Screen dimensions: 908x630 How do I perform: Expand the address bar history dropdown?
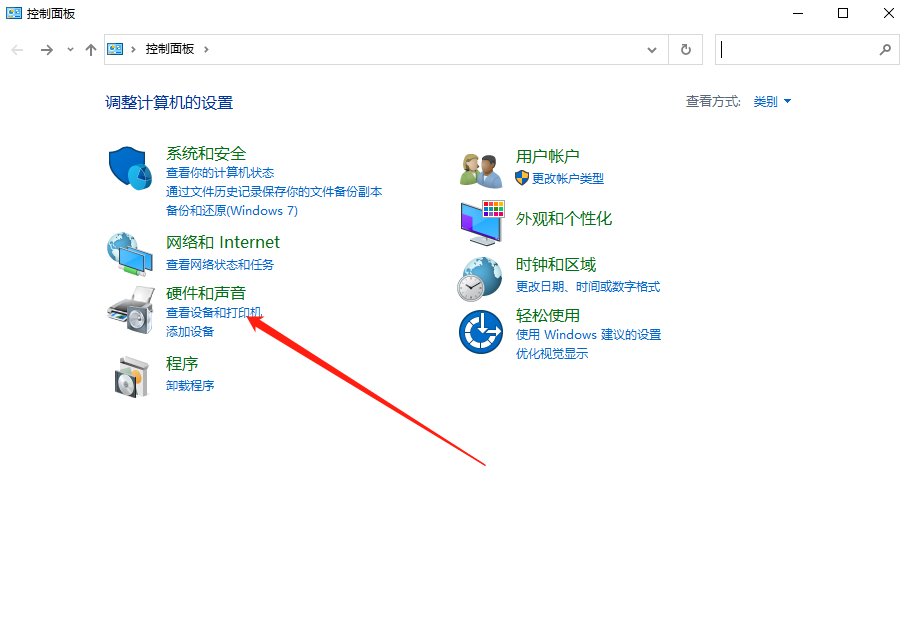651,49
